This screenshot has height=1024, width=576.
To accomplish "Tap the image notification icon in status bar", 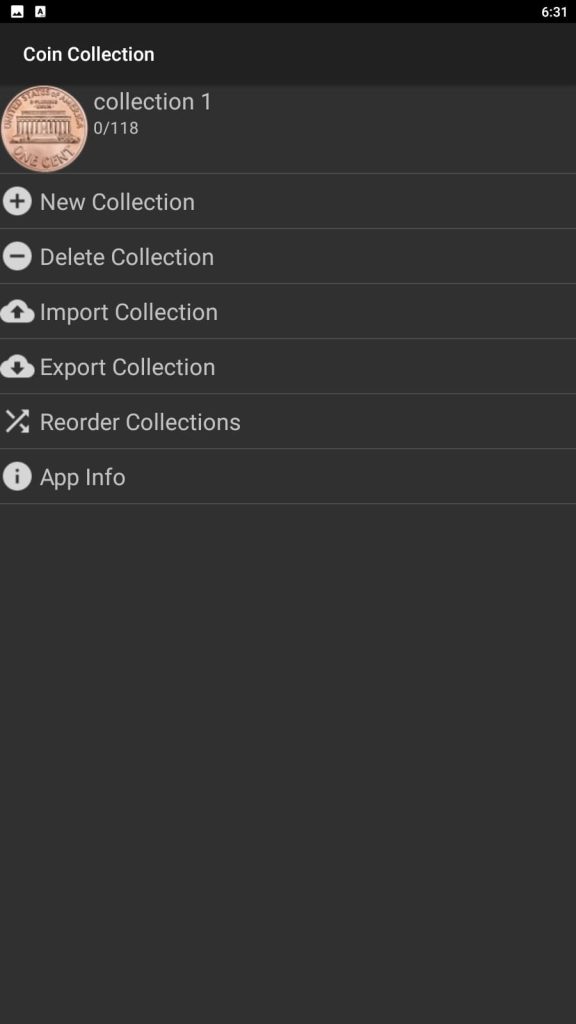I will point(18,12).
